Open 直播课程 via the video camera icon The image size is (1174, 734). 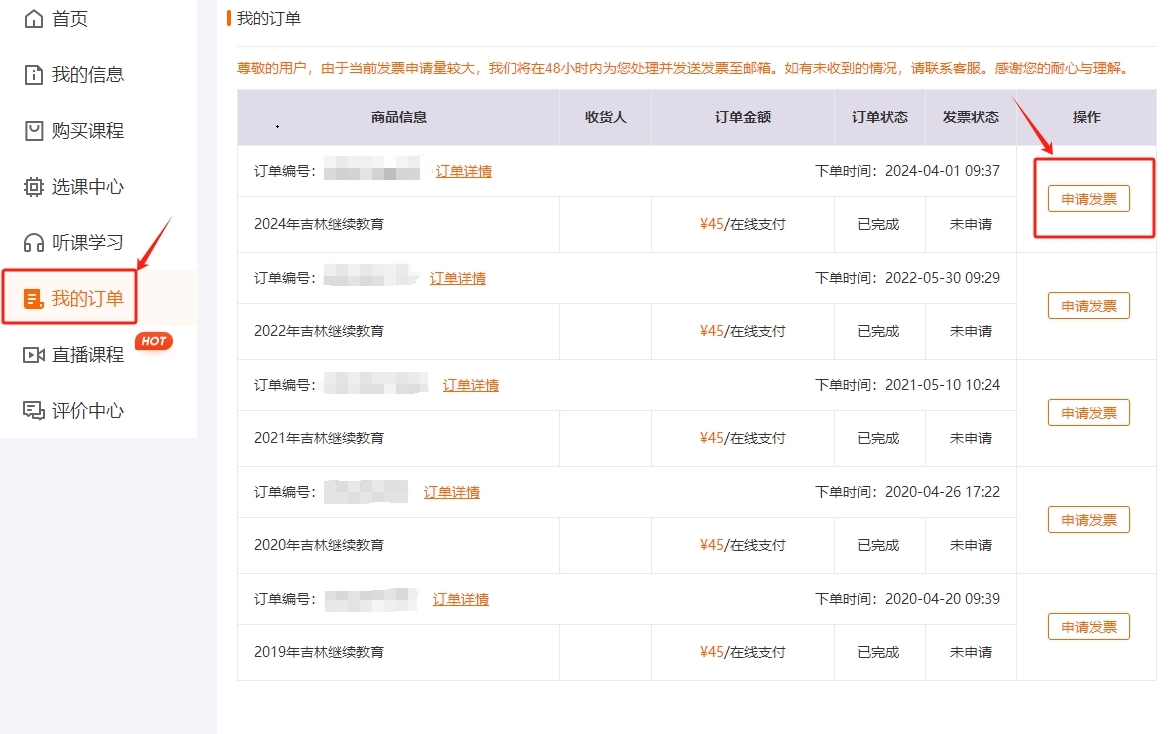[x=33, y=353]
